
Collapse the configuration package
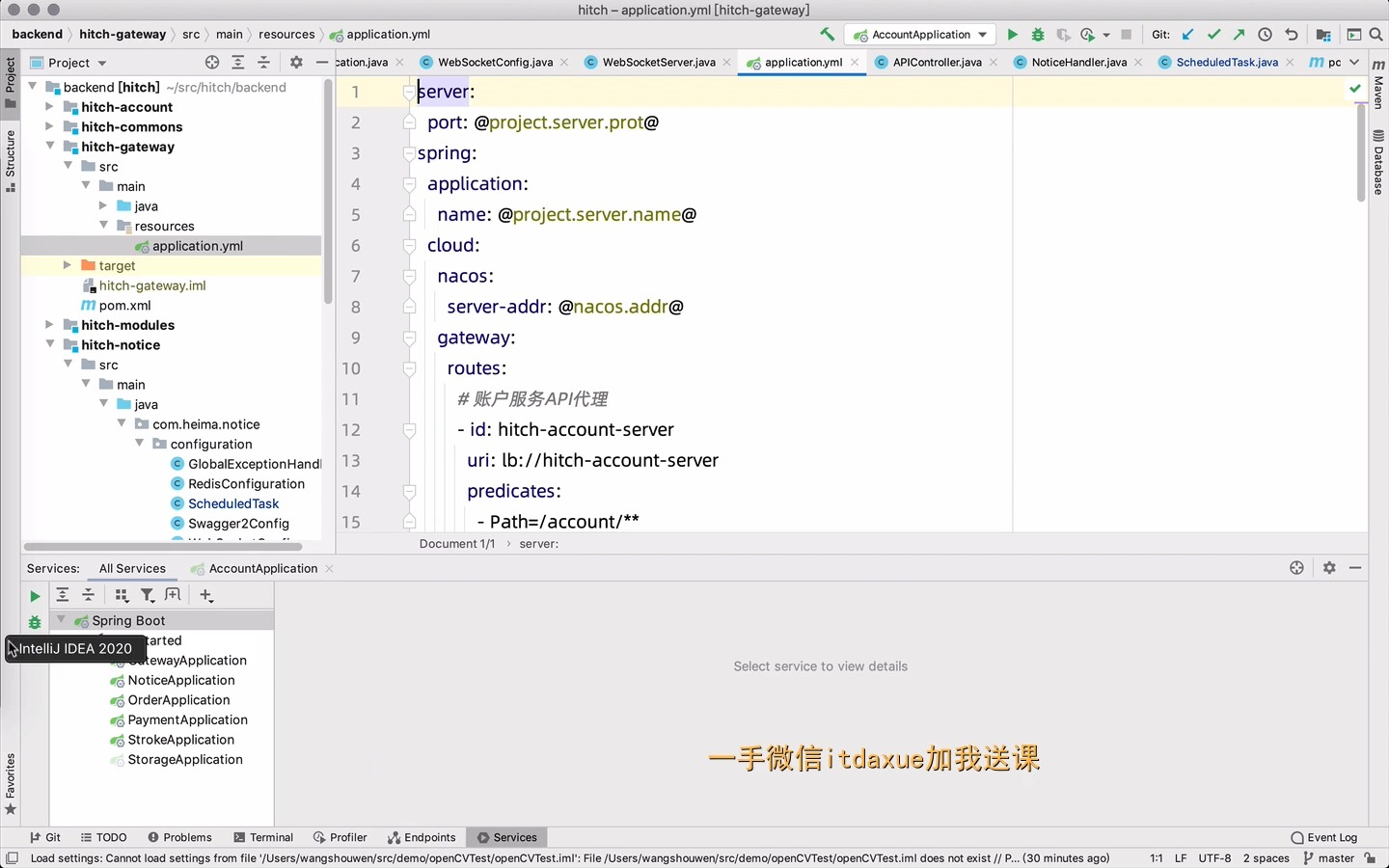[x=139, y=444]
